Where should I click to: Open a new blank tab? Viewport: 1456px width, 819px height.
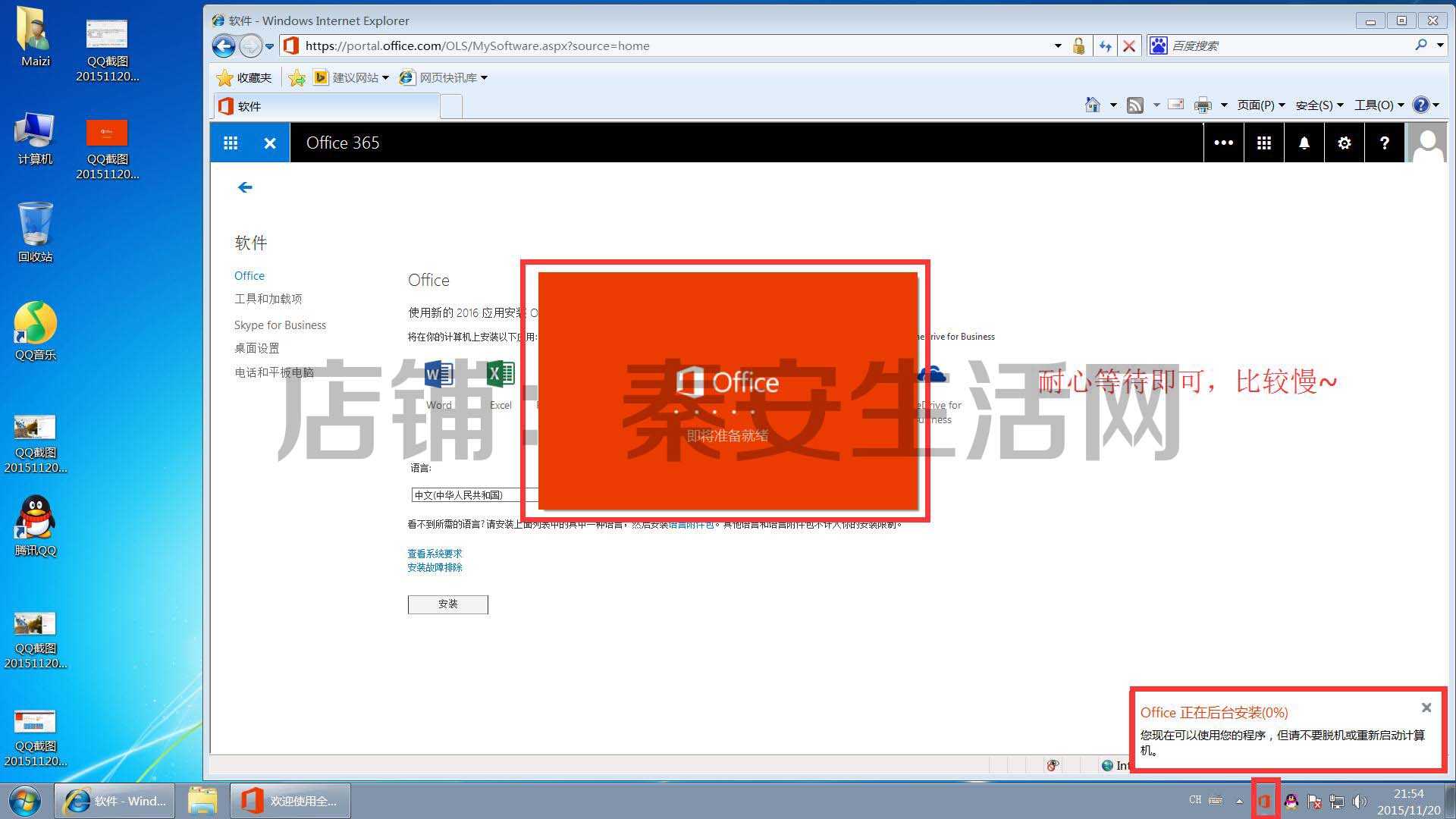[x=451, y=106]
